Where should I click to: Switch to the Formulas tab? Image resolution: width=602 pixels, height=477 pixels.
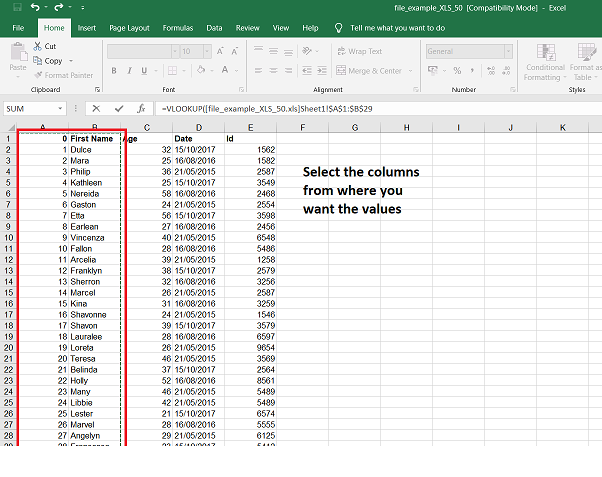(177, 28)
